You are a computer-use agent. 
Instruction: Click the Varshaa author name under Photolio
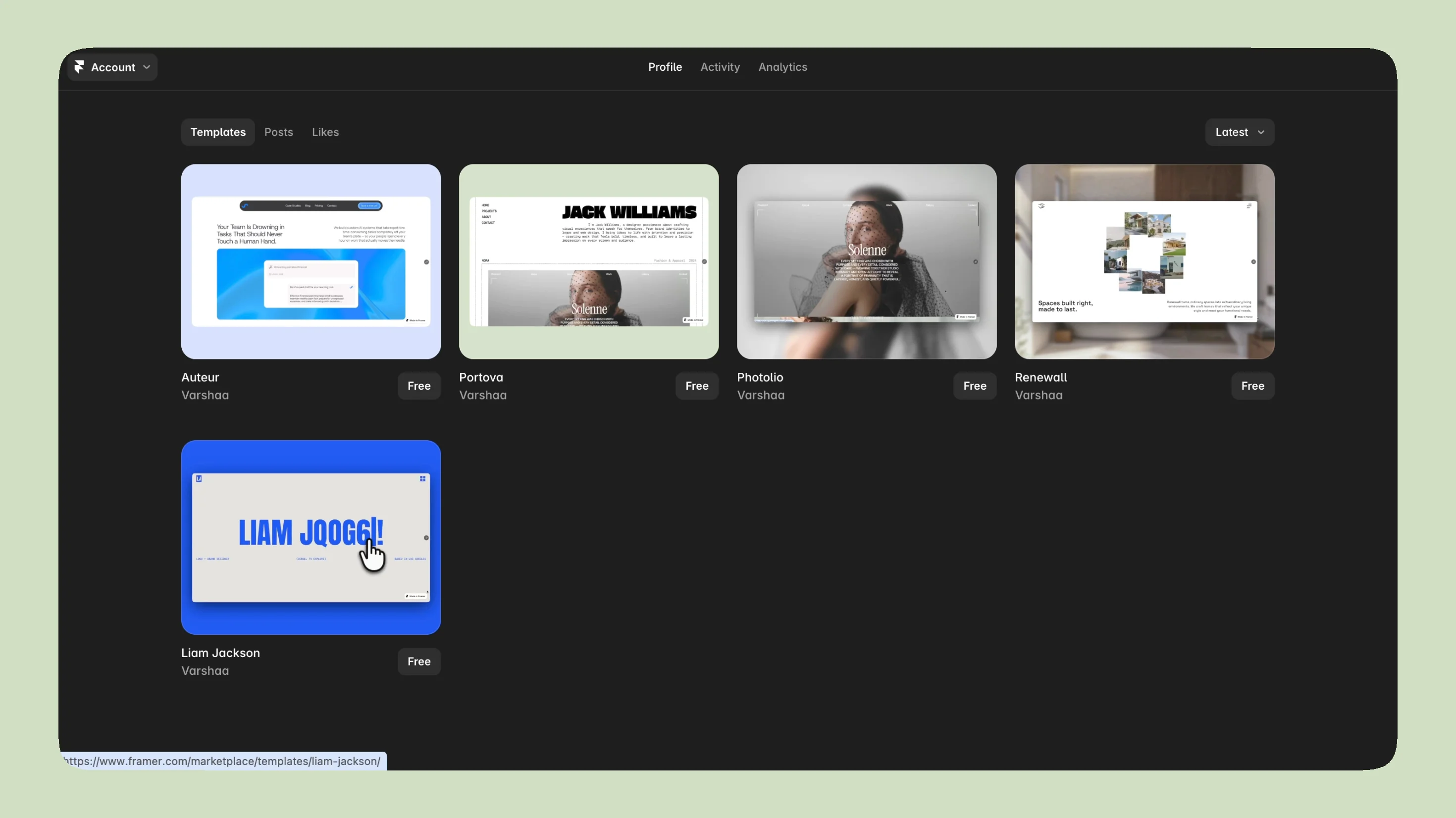coord(761,395)
